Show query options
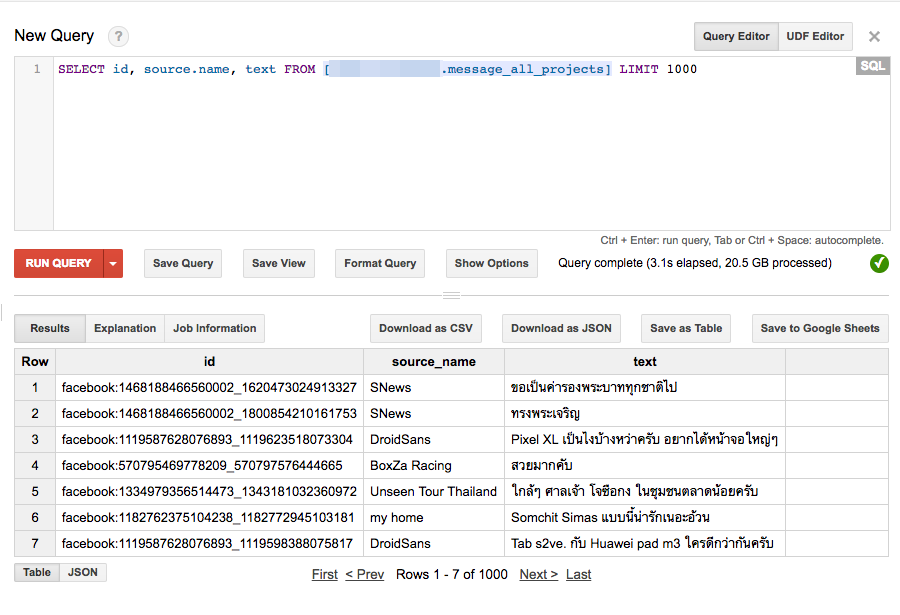Viewport: 900px width, 615px height. click(492, 264)
